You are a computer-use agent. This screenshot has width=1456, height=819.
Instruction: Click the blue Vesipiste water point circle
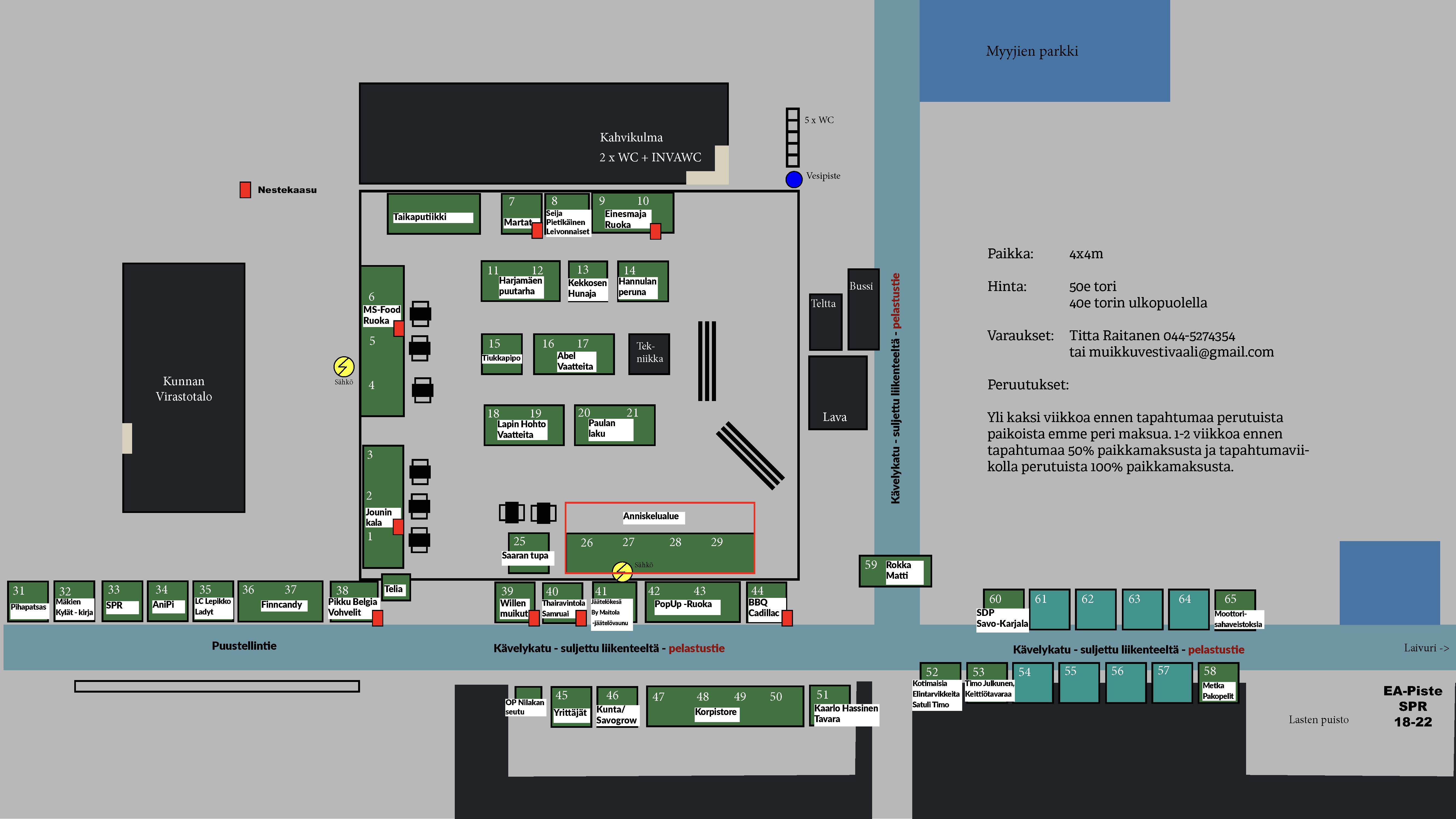click(x=794, y=180)
